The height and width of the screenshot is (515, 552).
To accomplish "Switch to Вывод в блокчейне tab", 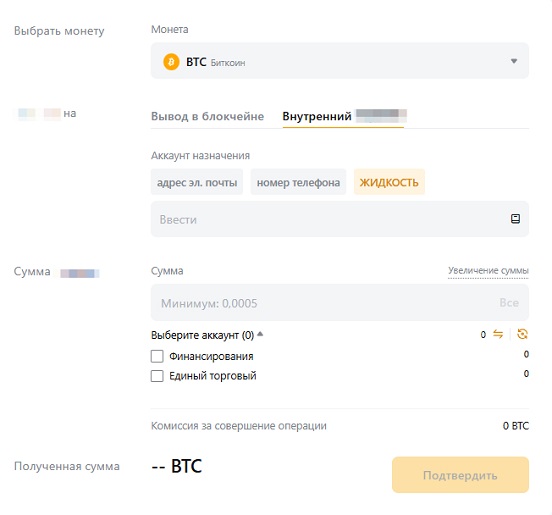I will click(207, 116).
